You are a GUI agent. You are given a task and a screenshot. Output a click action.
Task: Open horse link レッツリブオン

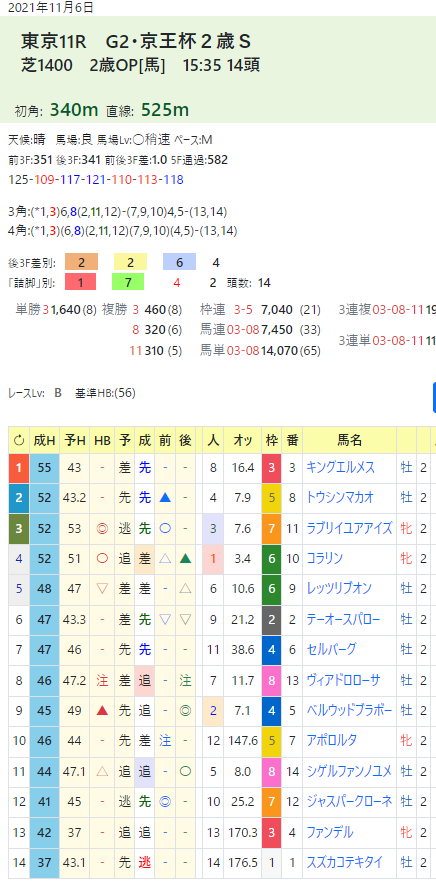(x=339, y=589)
